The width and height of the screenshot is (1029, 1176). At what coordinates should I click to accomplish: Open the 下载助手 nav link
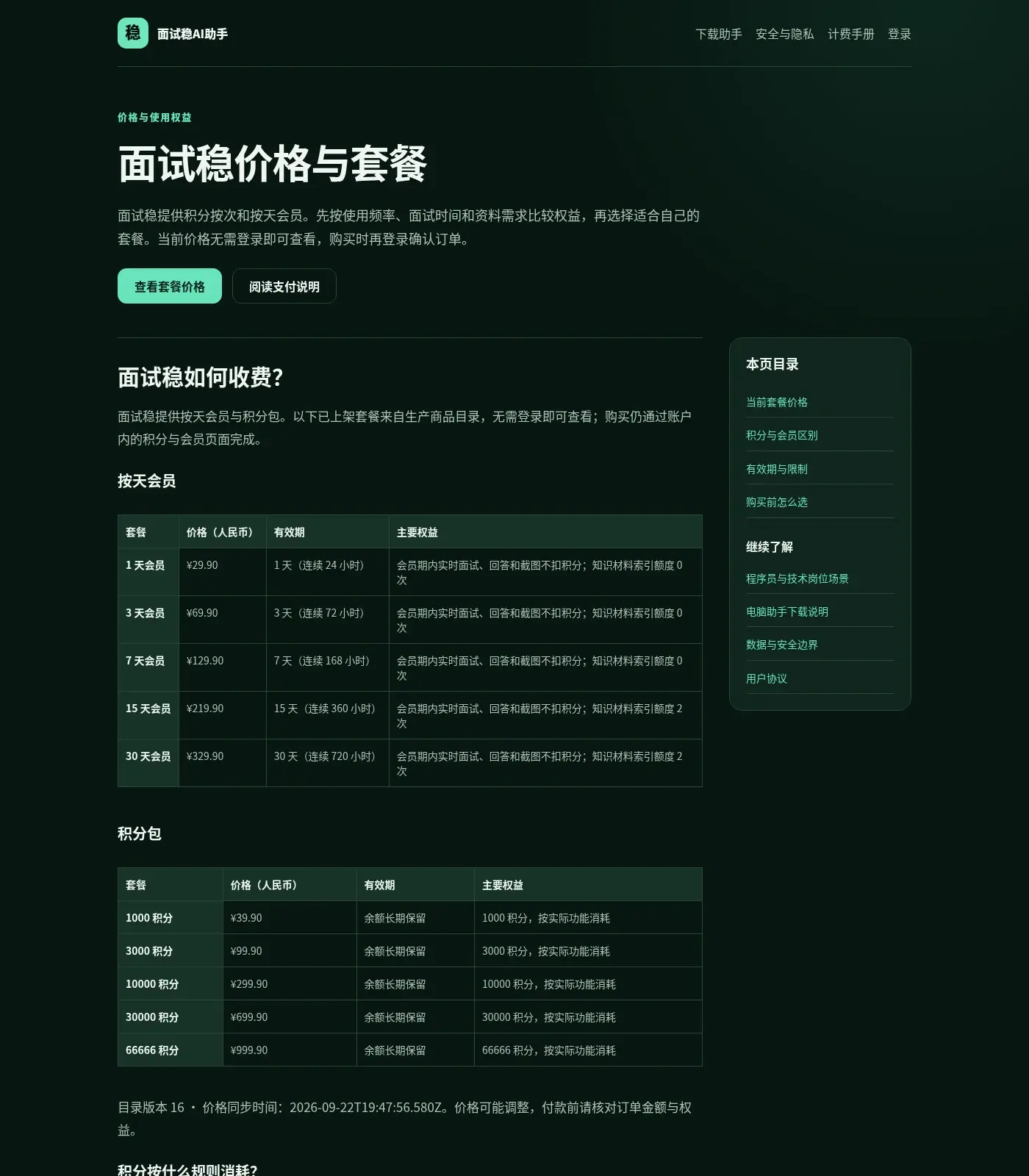719,34
